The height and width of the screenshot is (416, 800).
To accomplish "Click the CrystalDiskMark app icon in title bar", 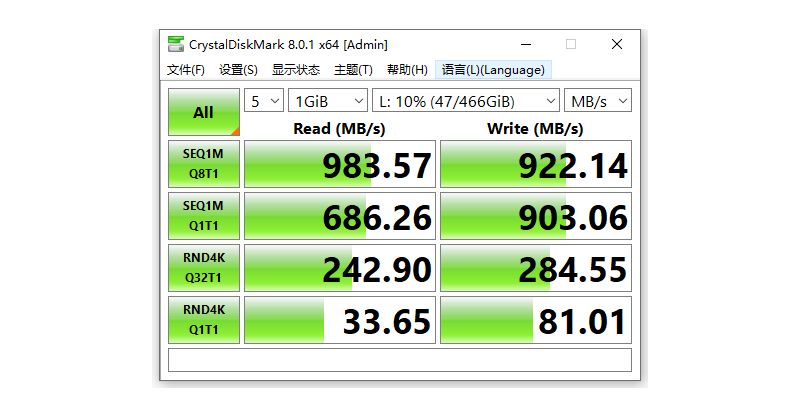I will [176, 44].
